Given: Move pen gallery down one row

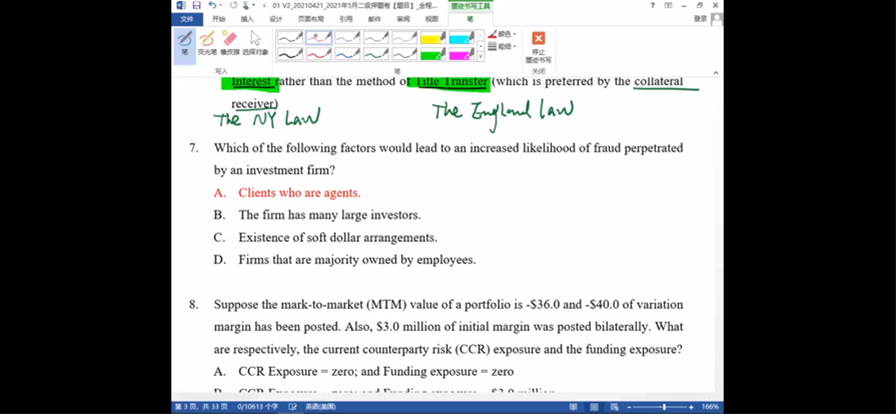Looking at the screenshot, I should (480, 46).
